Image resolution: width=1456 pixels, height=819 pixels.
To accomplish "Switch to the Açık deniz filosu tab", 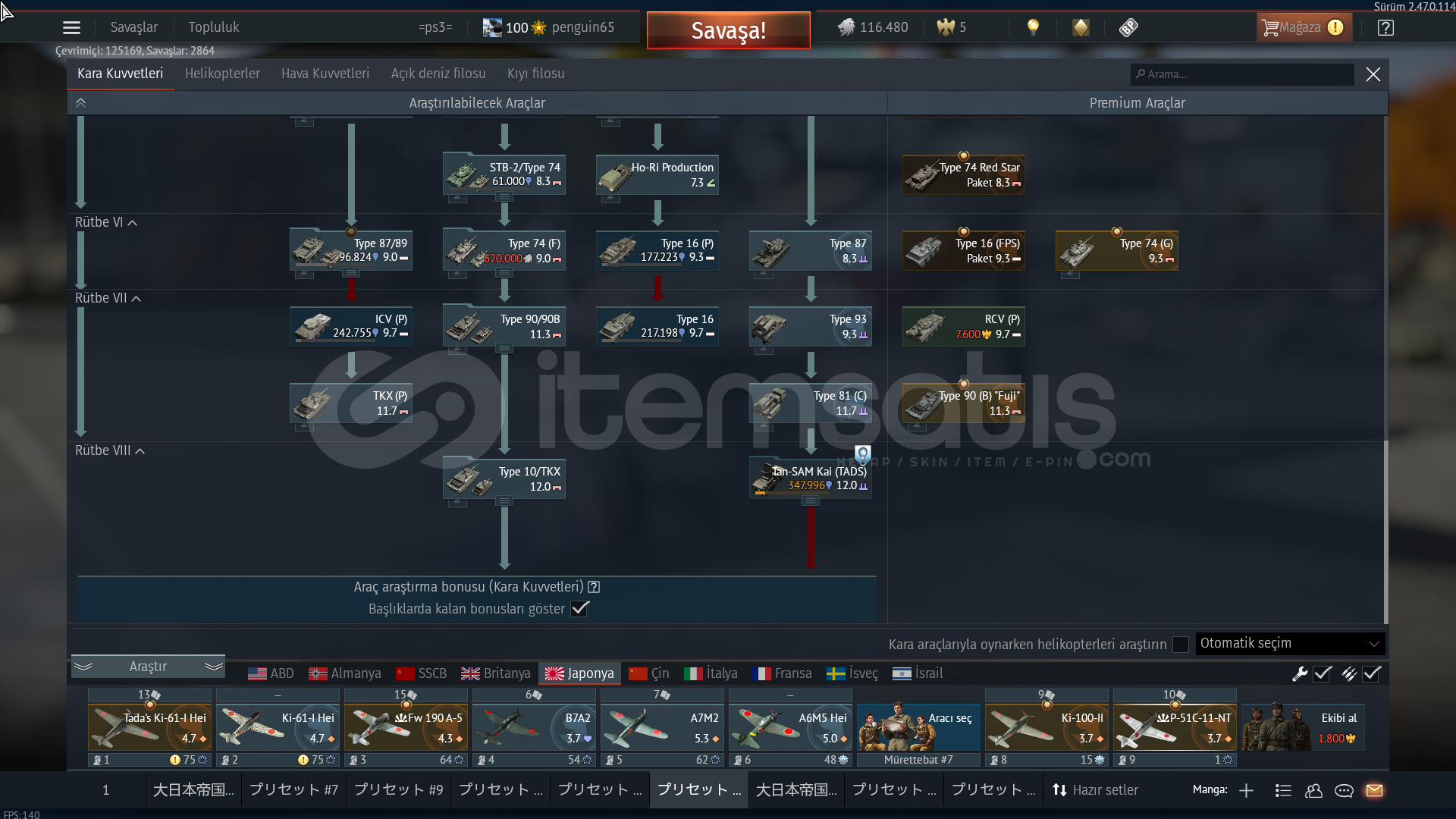I will point(438,74).
